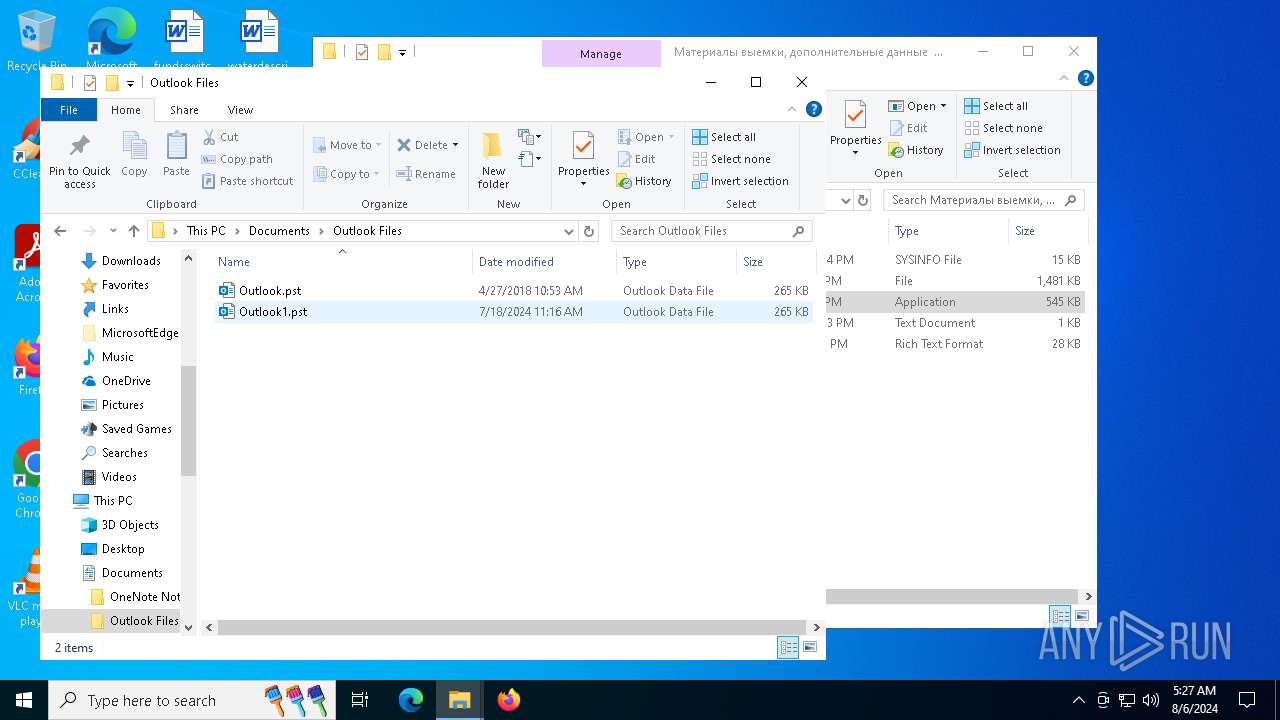Screen dimensions: 1280x720
Task: Click History in Outlook Files ribbon
Action: 644,181
